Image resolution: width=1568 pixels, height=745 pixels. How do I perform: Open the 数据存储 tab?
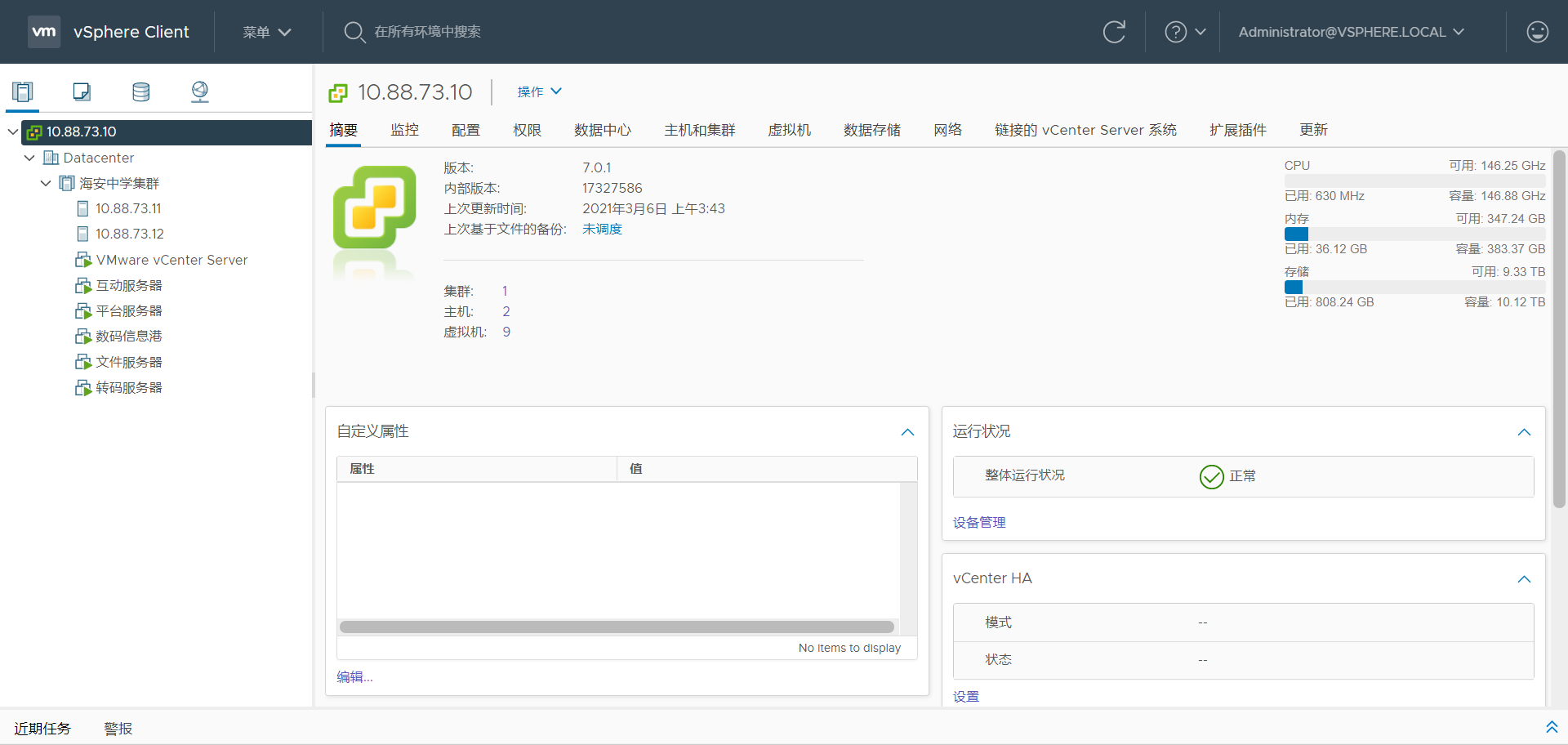pyautogui.click(x=871, y=130)
